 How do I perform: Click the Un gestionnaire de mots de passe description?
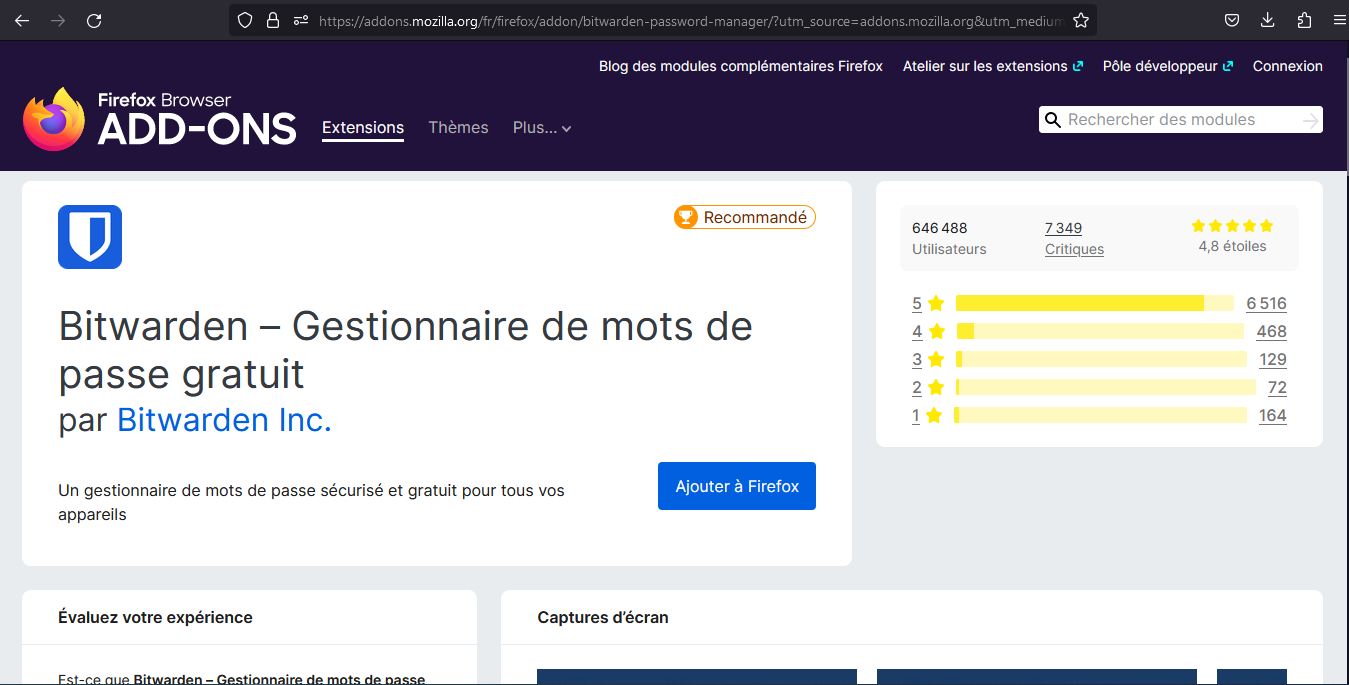pos(312,503)
